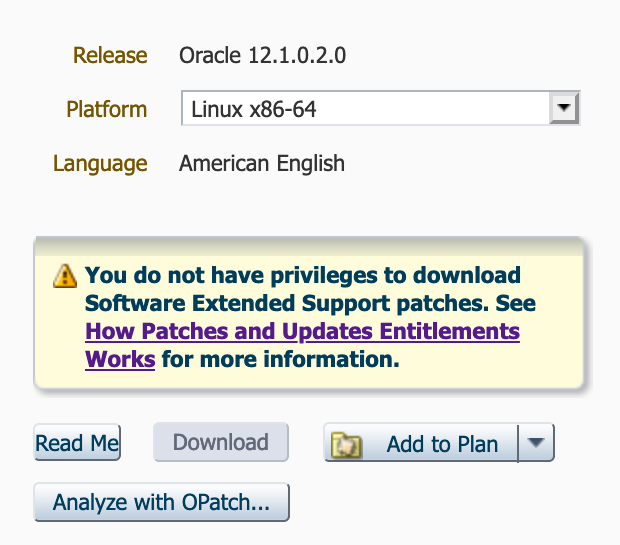Expand the Add to Plan arrow menu
Image resolution: width=620 pixels, height=545 pixels.
coord(537,443)
